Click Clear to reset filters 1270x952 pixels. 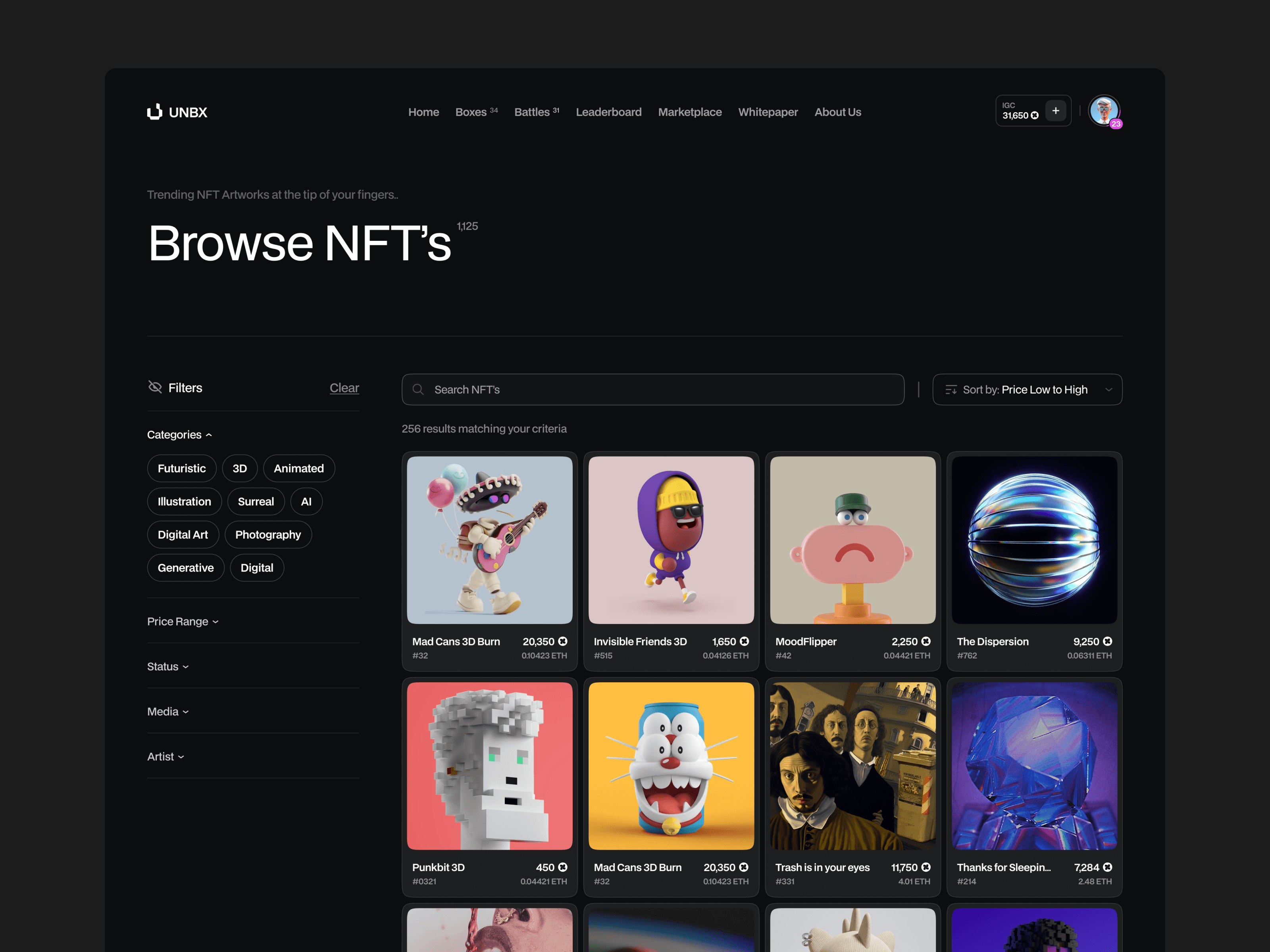point(344,387)
